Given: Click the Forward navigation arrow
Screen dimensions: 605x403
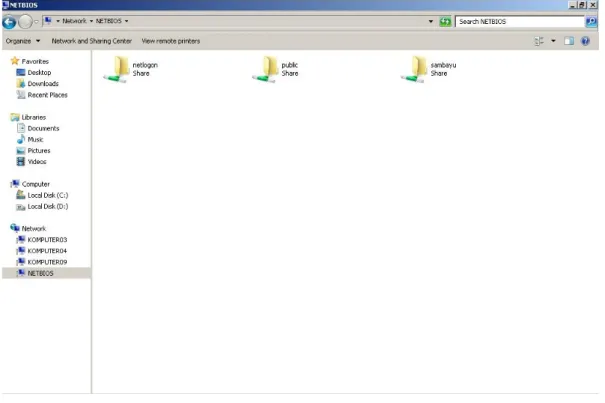Looking at the screenshot, I should (x=25, y=22).
